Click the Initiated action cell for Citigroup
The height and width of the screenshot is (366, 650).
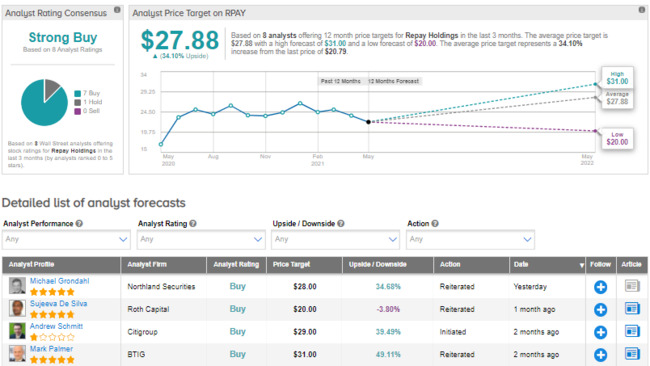[x=453, y=332]
